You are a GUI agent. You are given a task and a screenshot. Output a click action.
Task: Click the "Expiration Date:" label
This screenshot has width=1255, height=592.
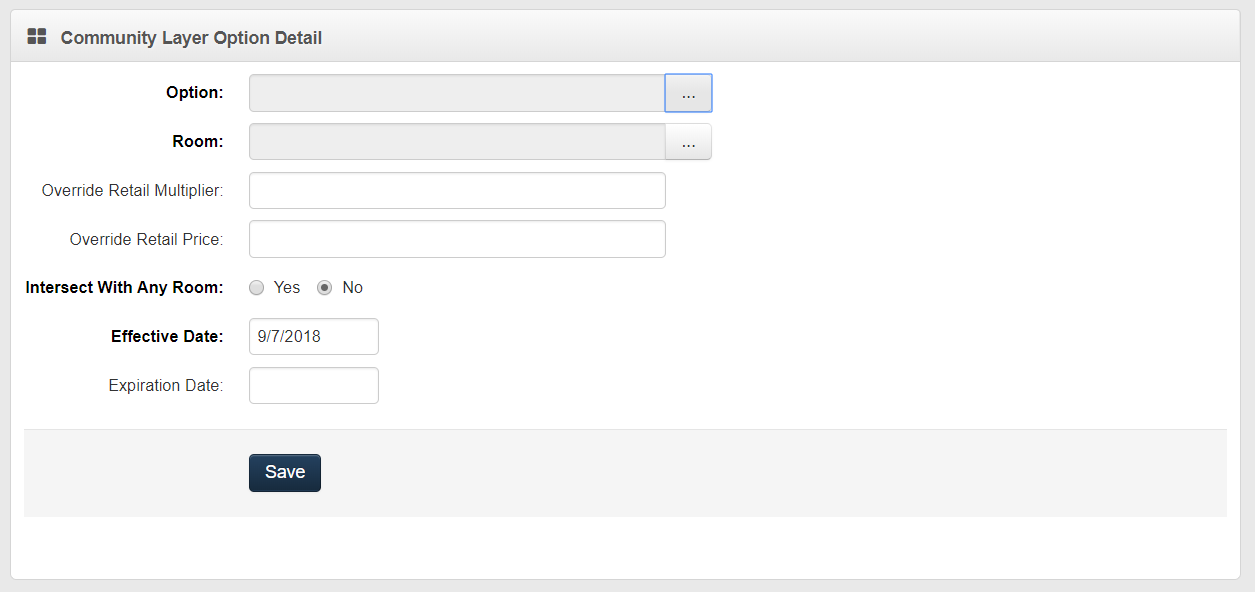pyautogui.click(x=165, y=386)
